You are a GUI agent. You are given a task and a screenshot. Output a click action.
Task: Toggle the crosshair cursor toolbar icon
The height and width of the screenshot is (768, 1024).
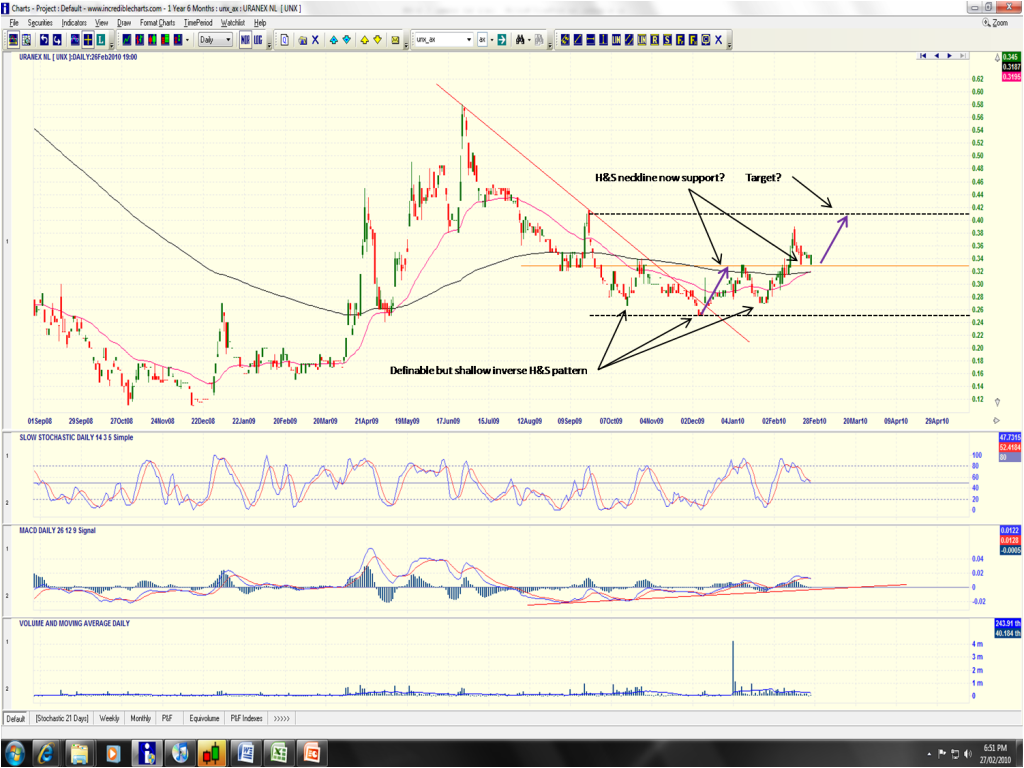click(88, 40)
